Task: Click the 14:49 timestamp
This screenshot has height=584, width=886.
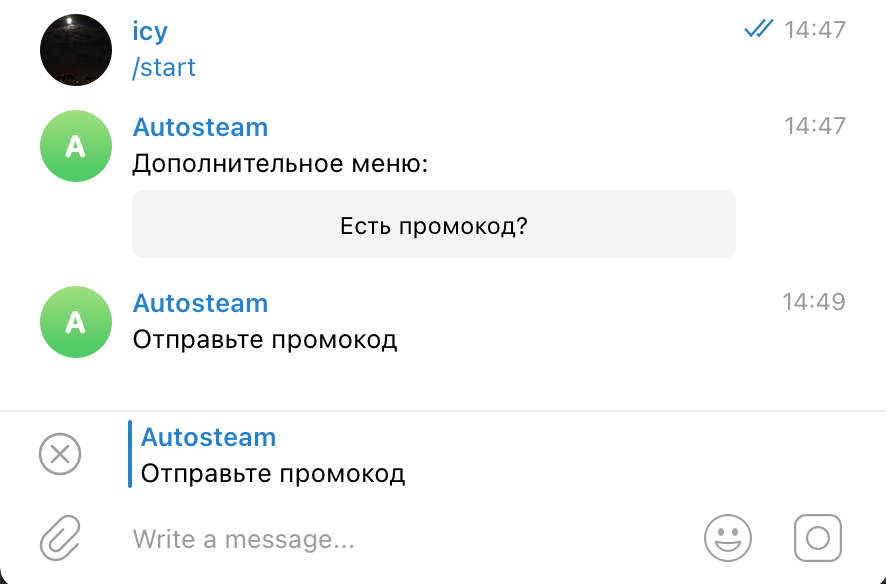Action: 814,302
